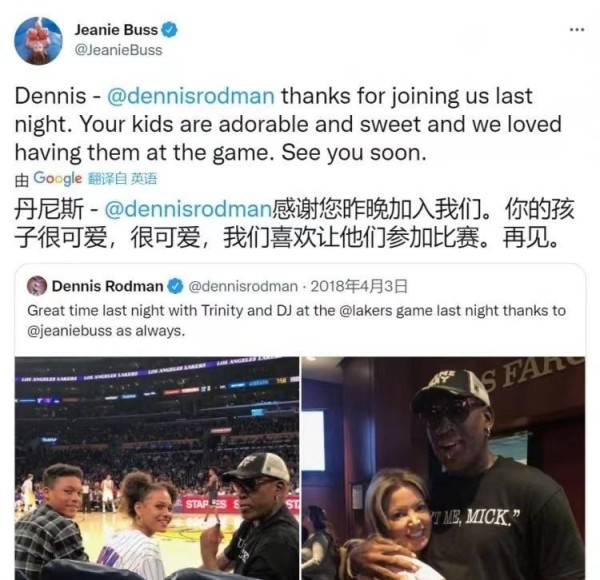Click Jeanie Buss's profile avatar
This screenshot has width=600, height=580.
(38, 41)
